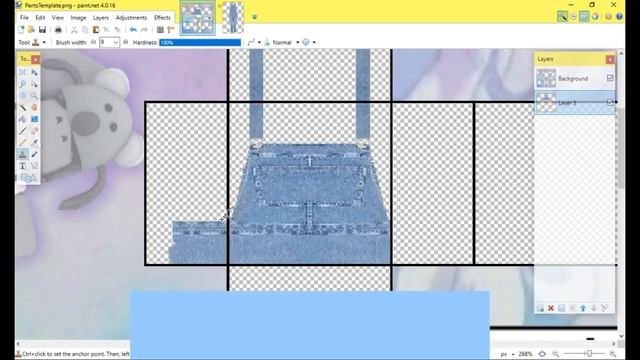Select the Ellipse Select tool
The image size is (640, 360).
[22, 96]
